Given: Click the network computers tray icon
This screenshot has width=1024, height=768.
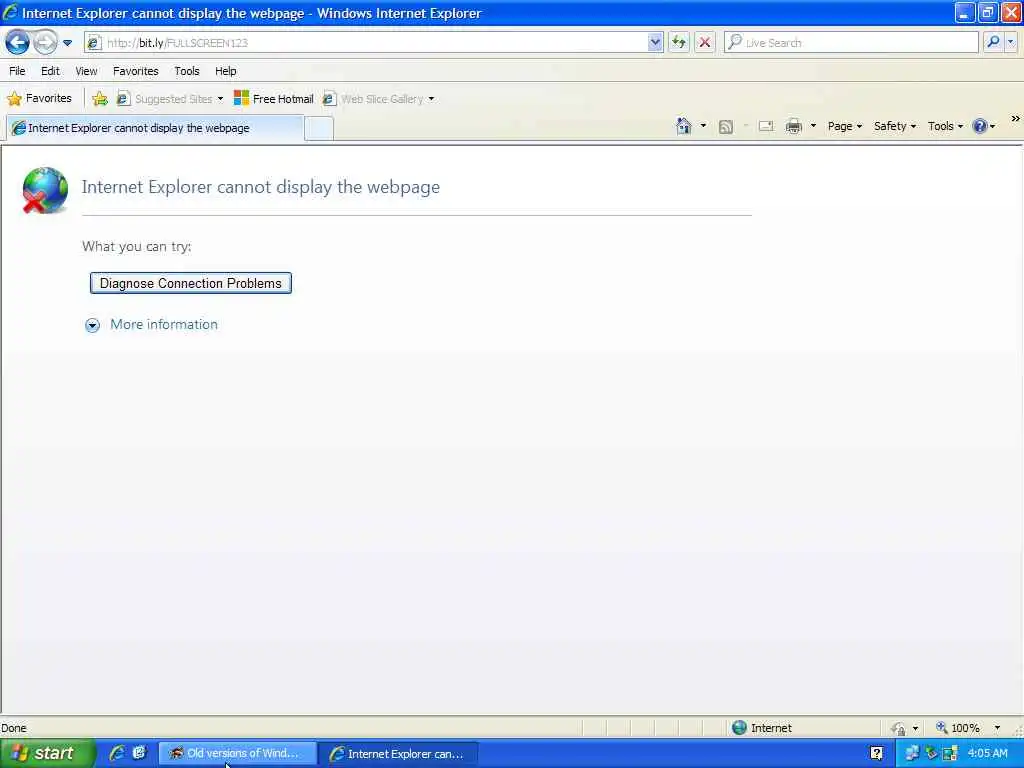Looking at the screenshot, I should (x=912, y=754).
